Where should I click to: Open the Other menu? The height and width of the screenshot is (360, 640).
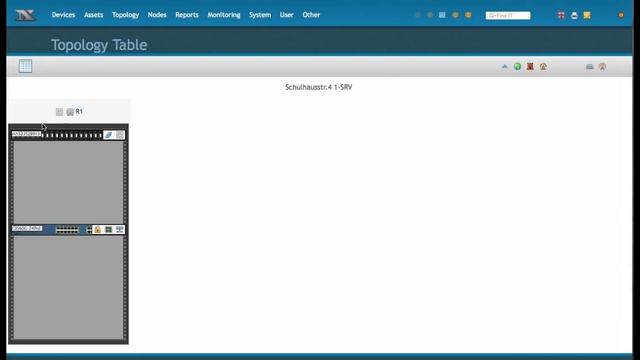pyautogui.click(x=311, y=15)
